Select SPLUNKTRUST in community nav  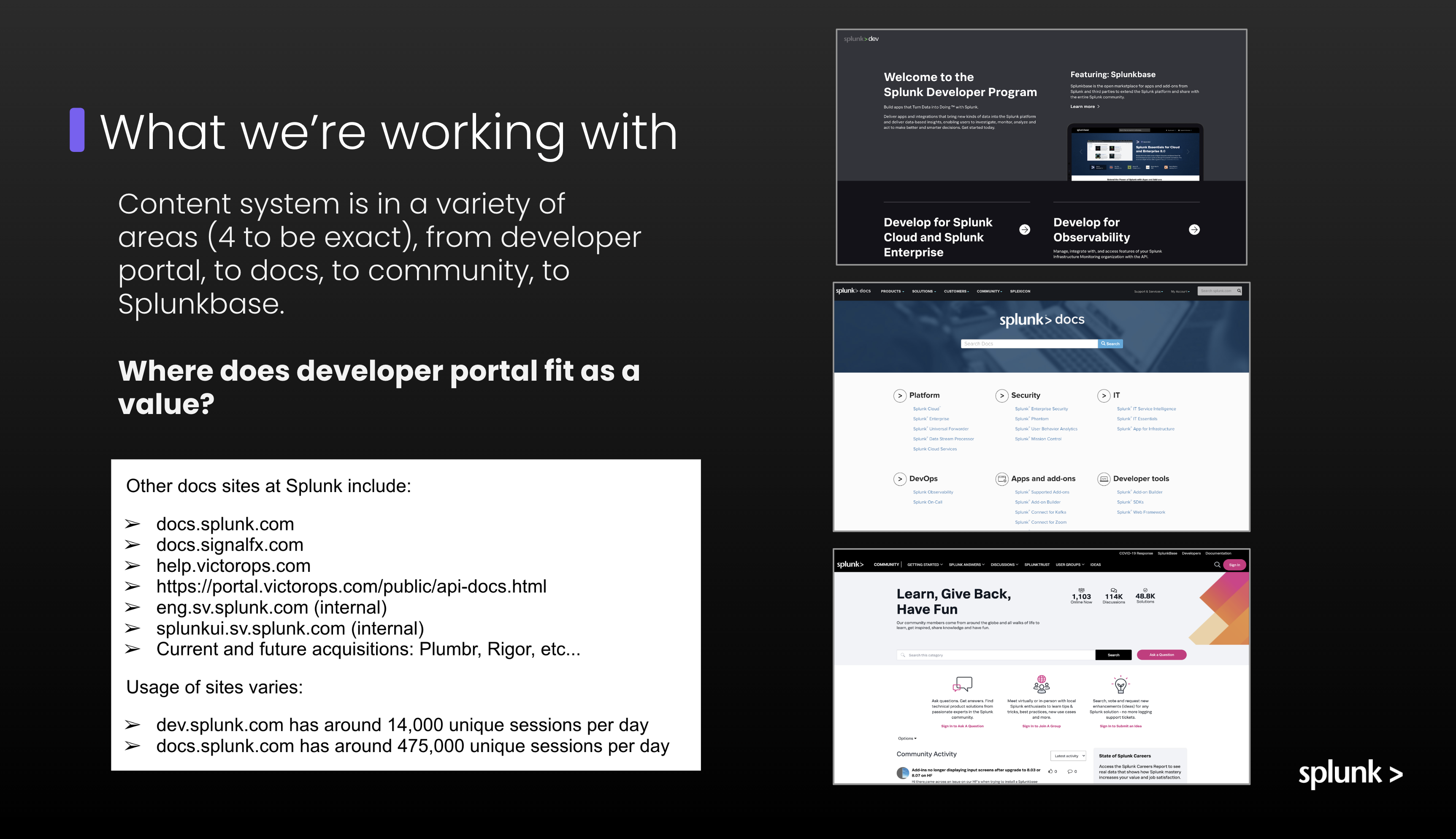[1037, 565]
